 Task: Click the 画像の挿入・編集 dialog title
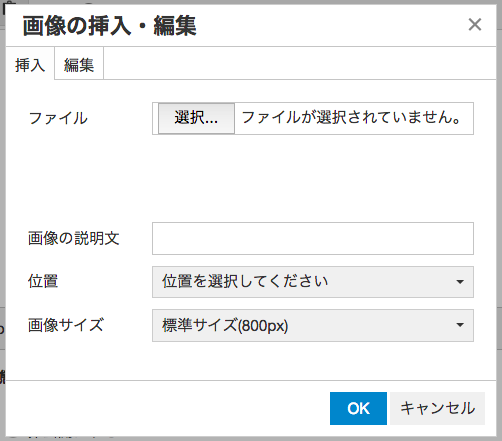click(x=109, y=26)
